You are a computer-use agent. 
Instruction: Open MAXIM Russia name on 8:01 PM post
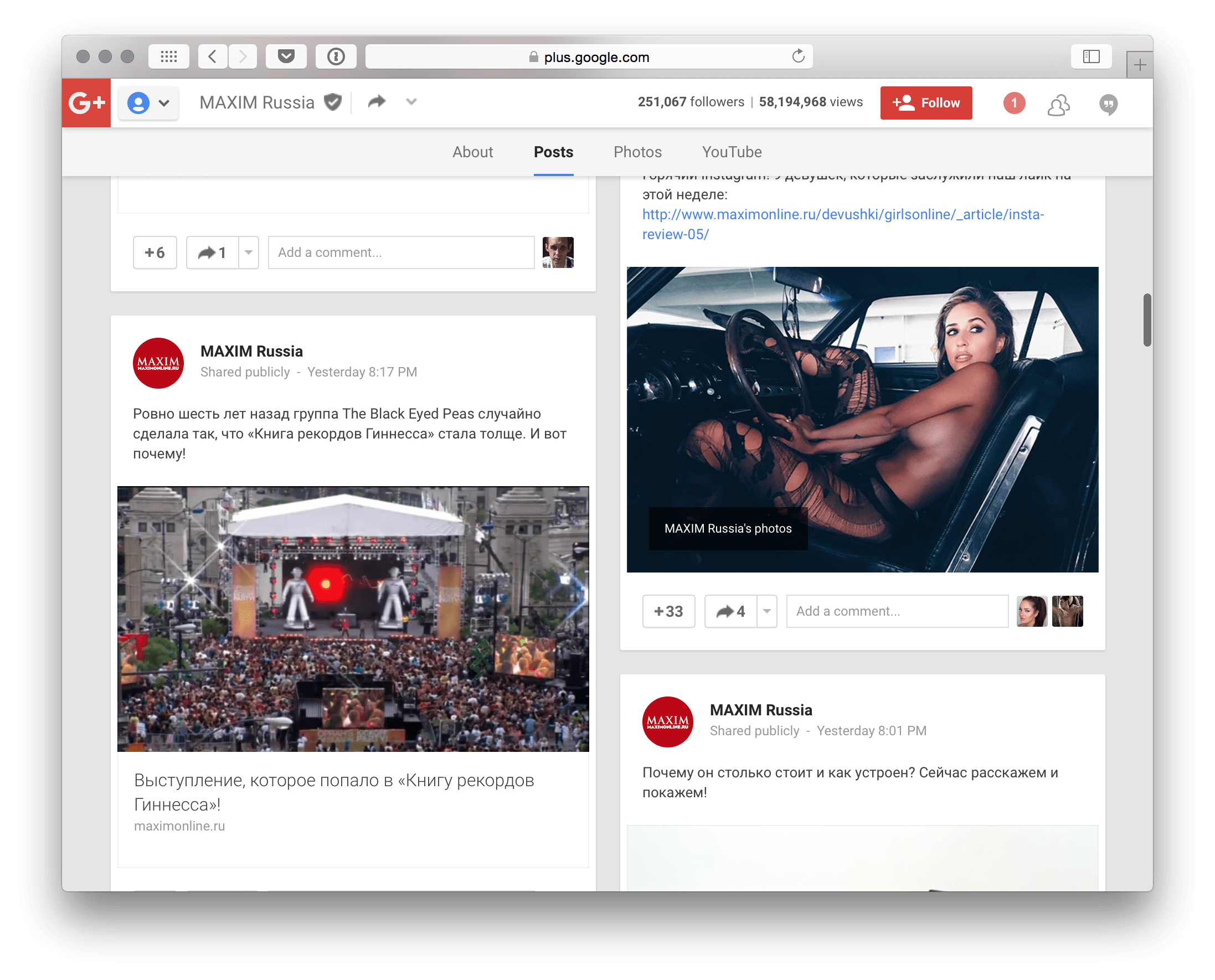click(x=760, y=710)
